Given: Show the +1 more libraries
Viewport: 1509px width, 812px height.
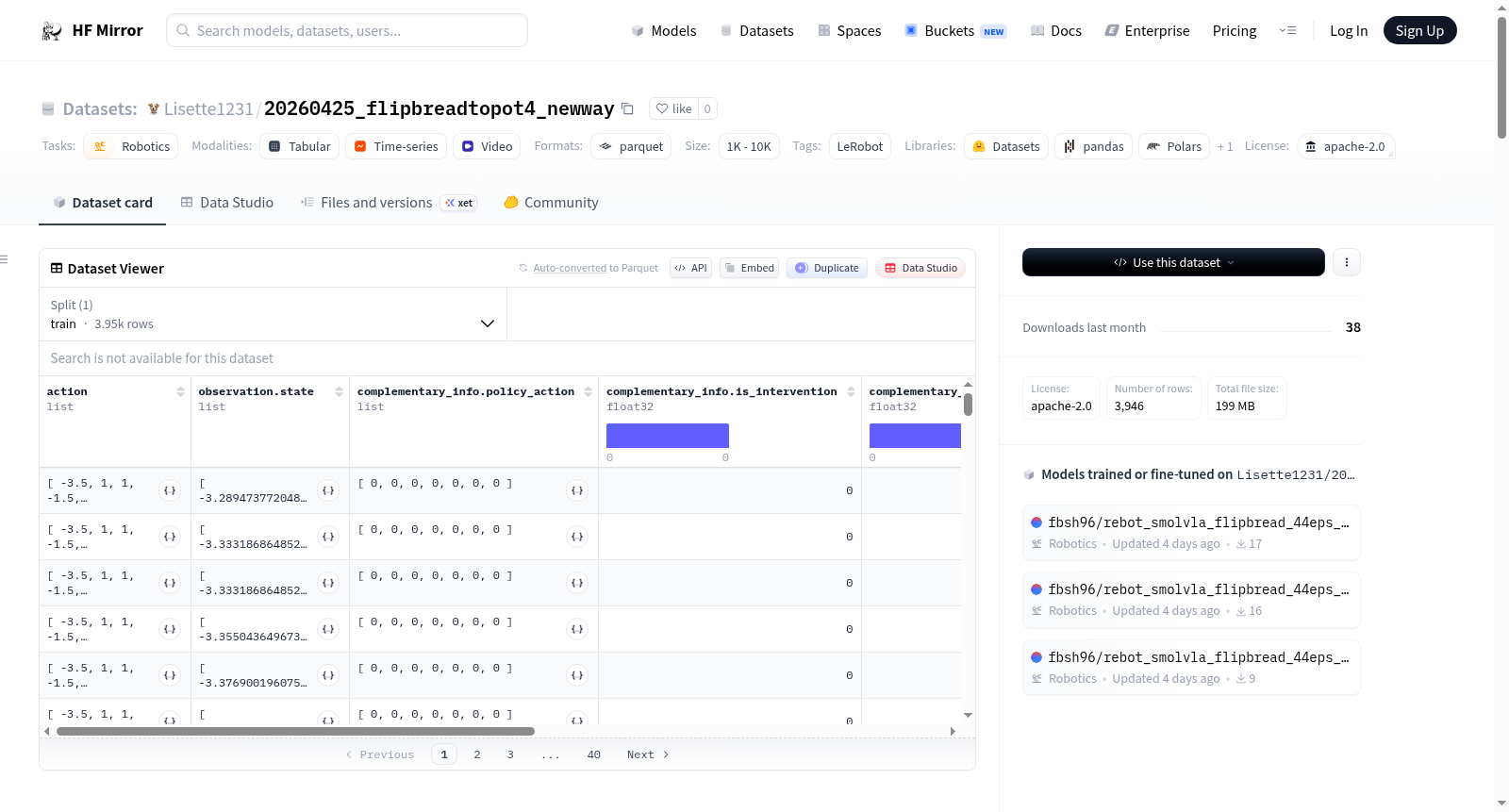Looking at the screenshot, I should (1225, 146).
